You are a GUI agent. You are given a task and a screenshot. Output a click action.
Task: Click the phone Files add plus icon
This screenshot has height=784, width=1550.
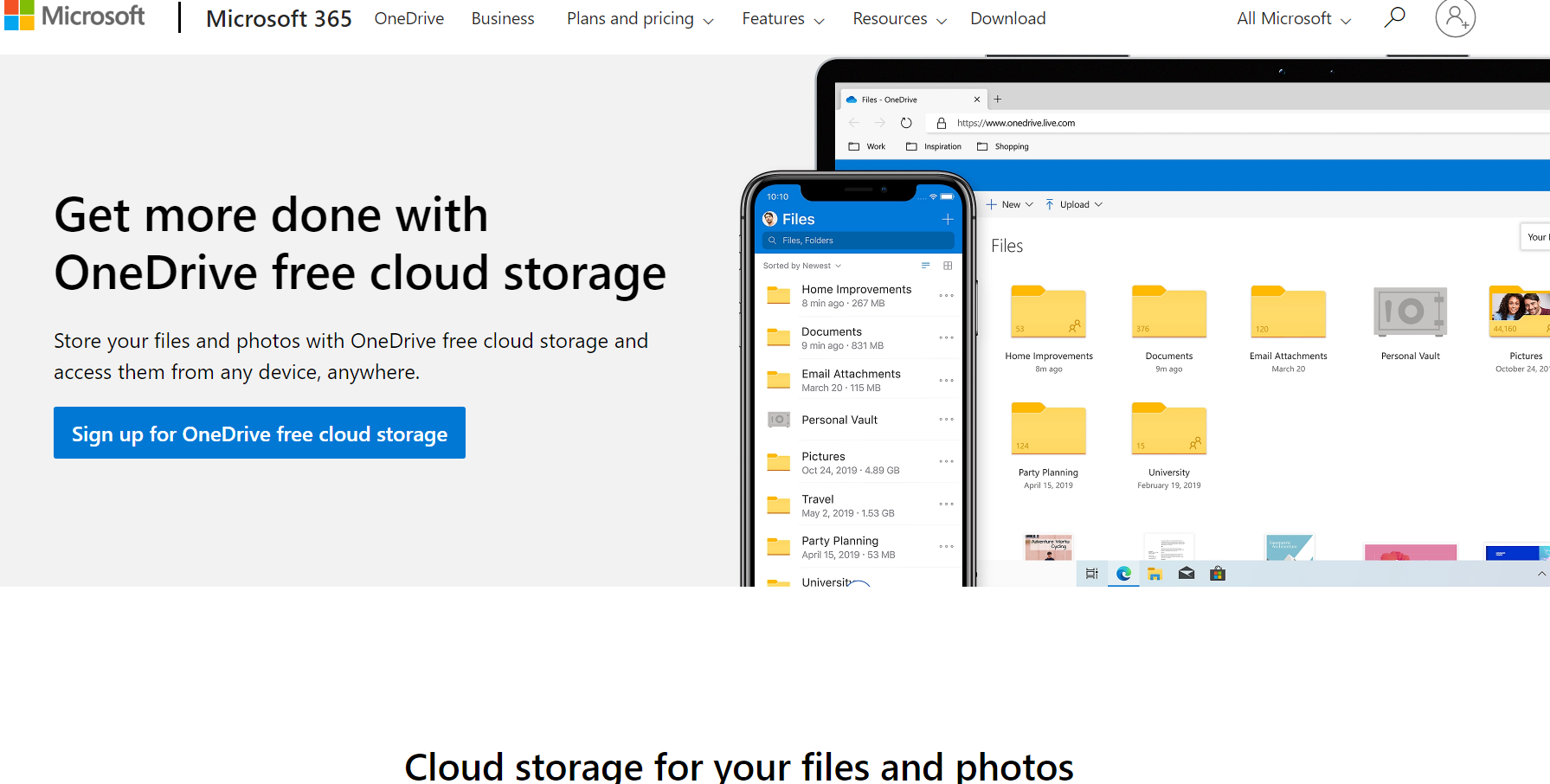pyautogui.click(x=948, y=219)
